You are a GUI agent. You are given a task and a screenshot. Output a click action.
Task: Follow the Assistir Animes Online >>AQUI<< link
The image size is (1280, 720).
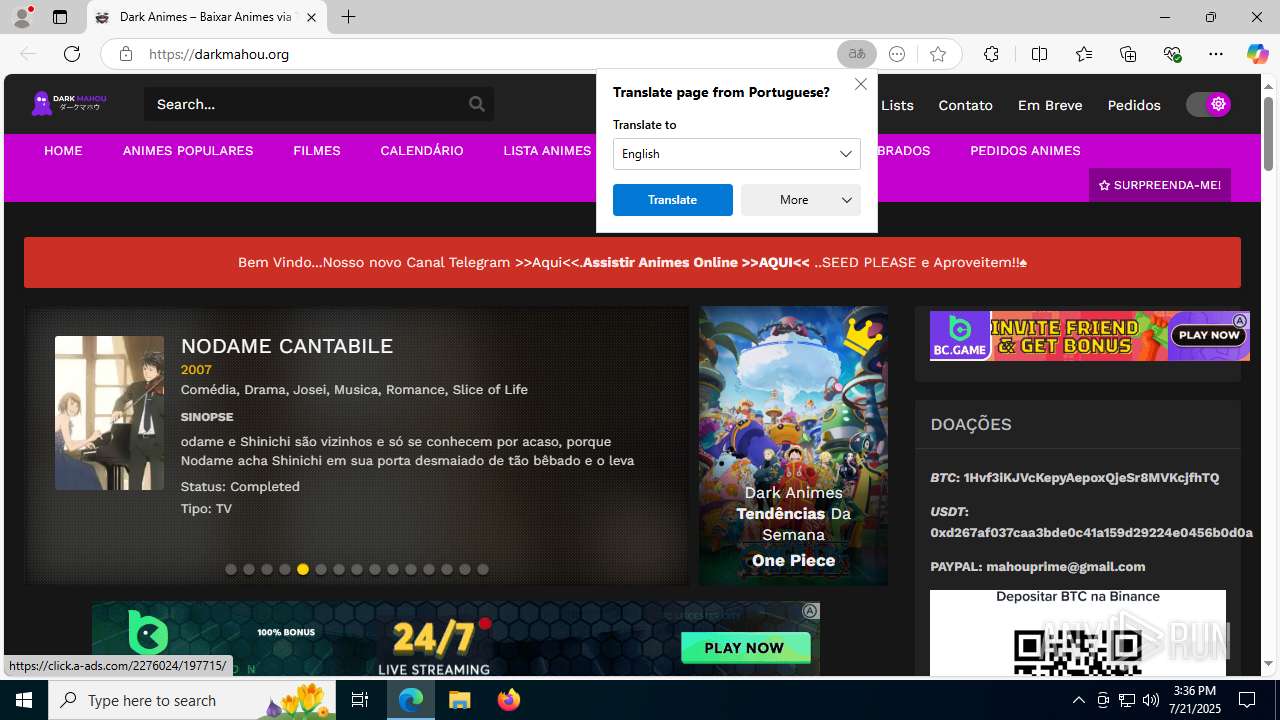[696, 262]
